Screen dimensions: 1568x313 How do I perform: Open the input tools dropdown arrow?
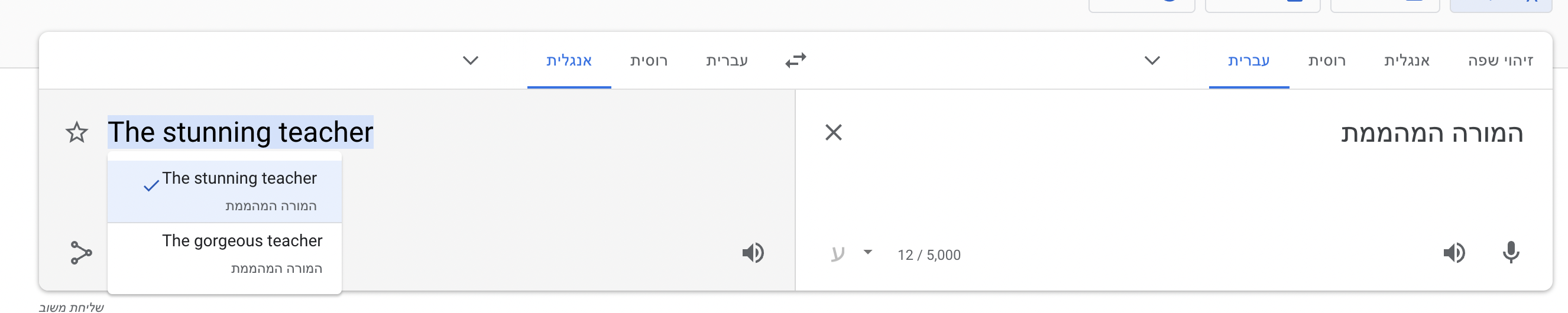click(x=867, y=252)
